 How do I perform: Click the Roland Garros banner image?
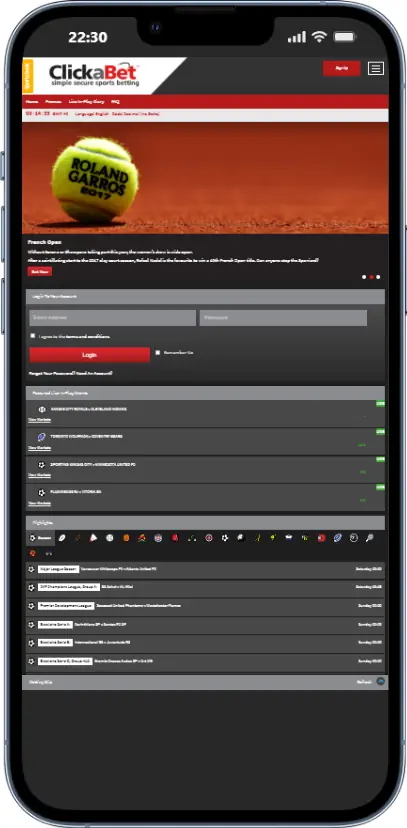pos(205,178)
